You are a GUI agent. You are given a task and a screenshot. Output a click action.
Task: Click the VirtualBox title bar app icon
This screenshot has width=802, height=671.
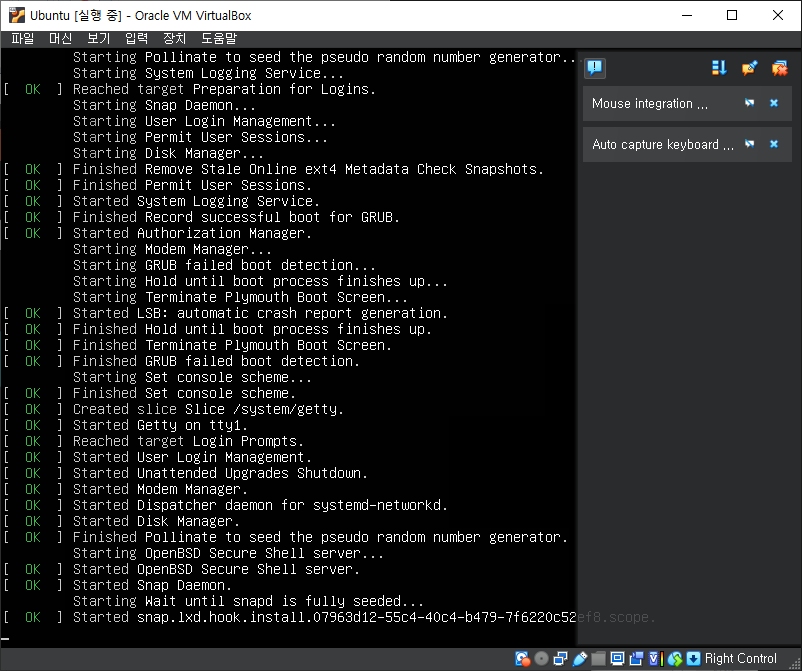pyautogui.click(x=17, y=15)
